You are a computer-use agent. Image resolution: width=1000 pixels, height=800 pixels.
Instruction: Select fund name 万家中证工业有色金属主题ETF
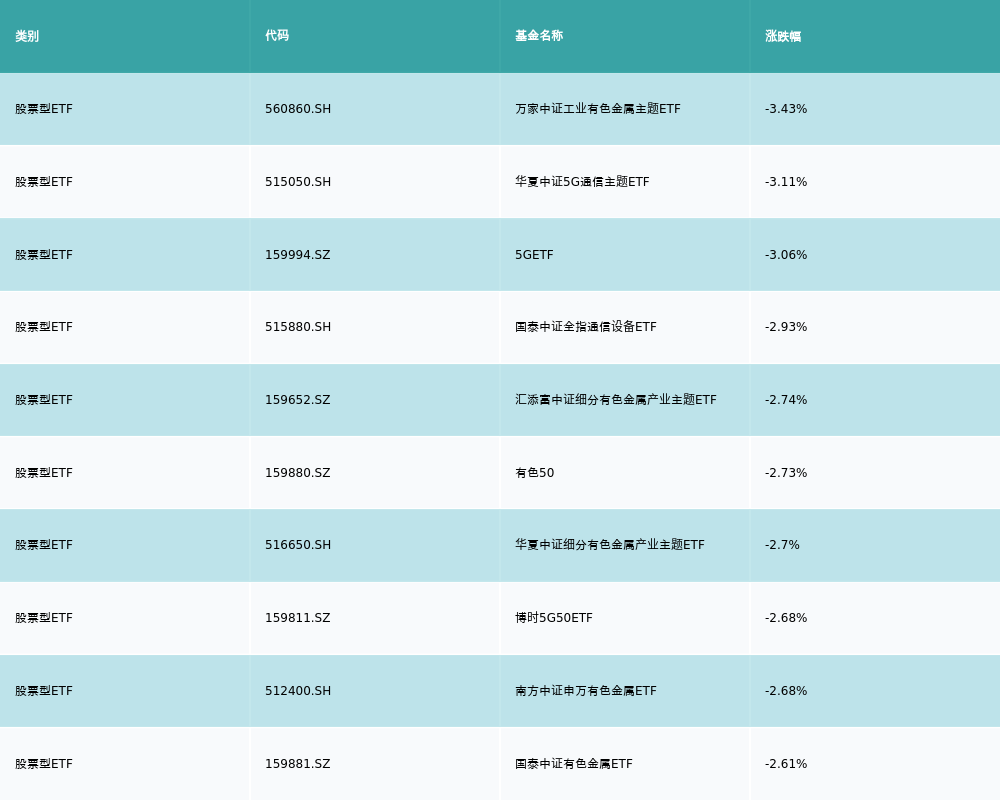click(x=598, y=109)
